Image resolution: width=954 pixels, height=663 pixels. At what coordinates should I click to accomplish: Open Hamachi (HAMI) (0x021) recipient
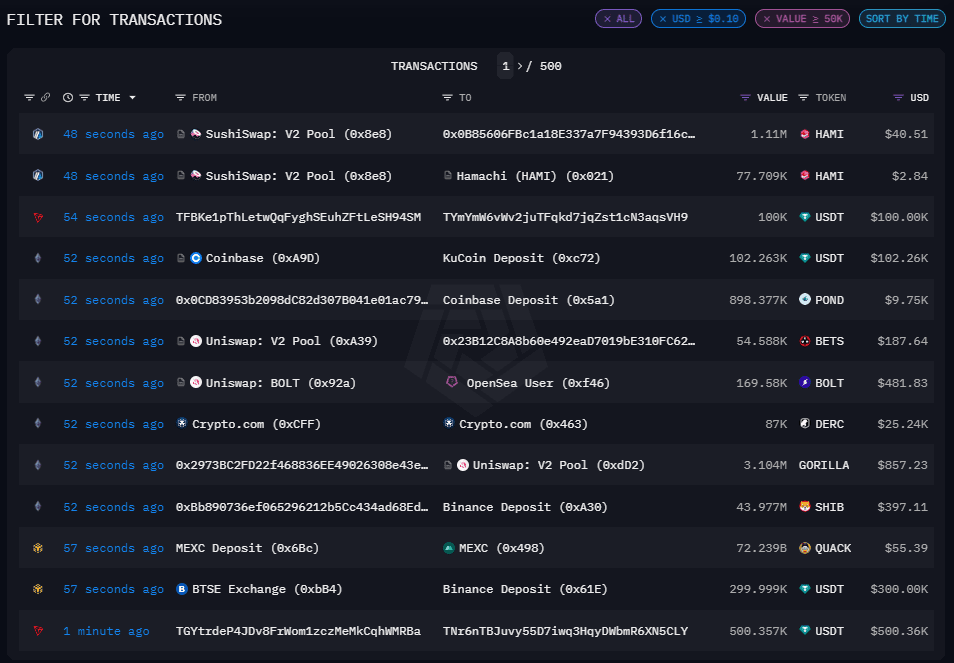click(535, 176)
